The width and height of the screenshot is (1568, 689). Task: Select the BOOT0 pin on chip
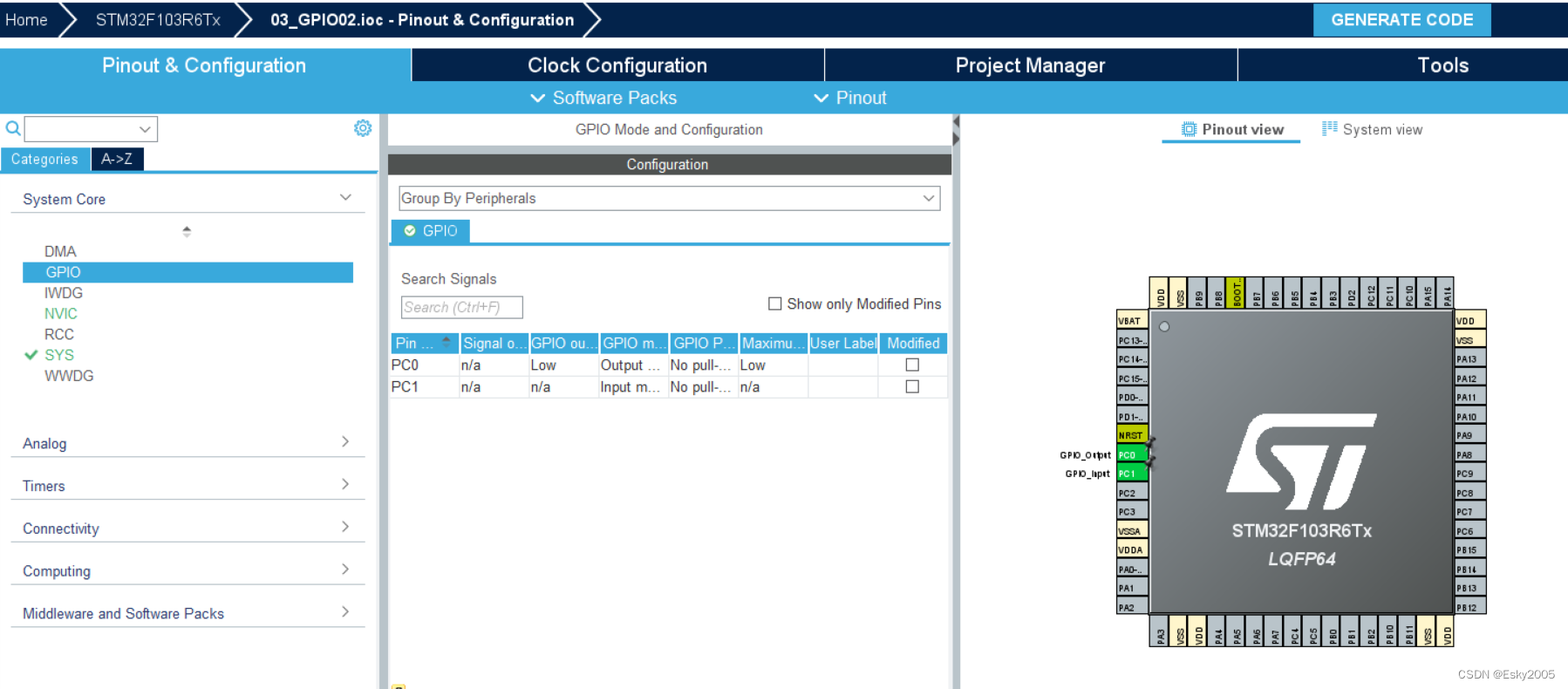coord(1236,293)
